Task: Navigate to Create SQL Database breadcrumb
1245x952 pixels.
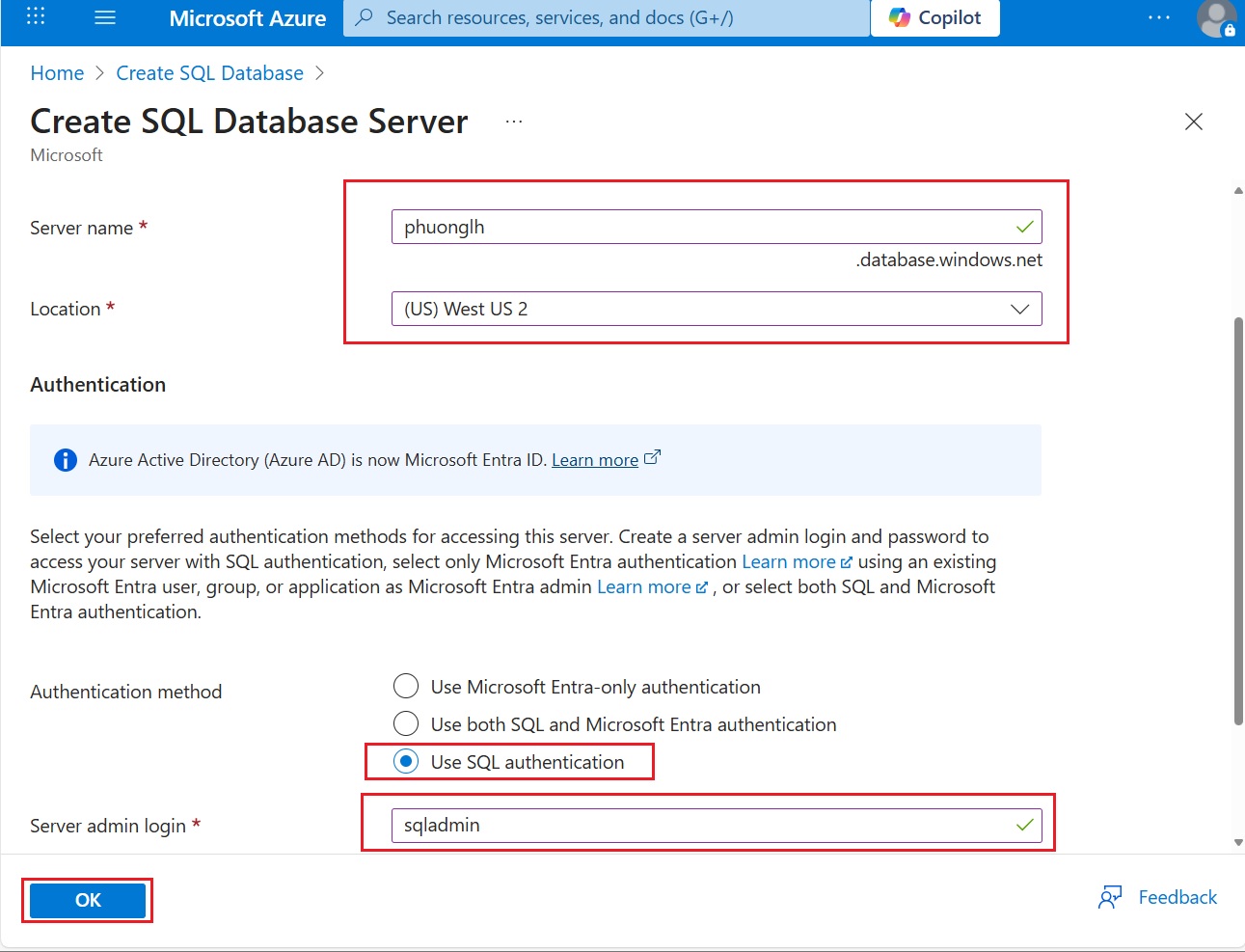Action: (x=209, y=73)
